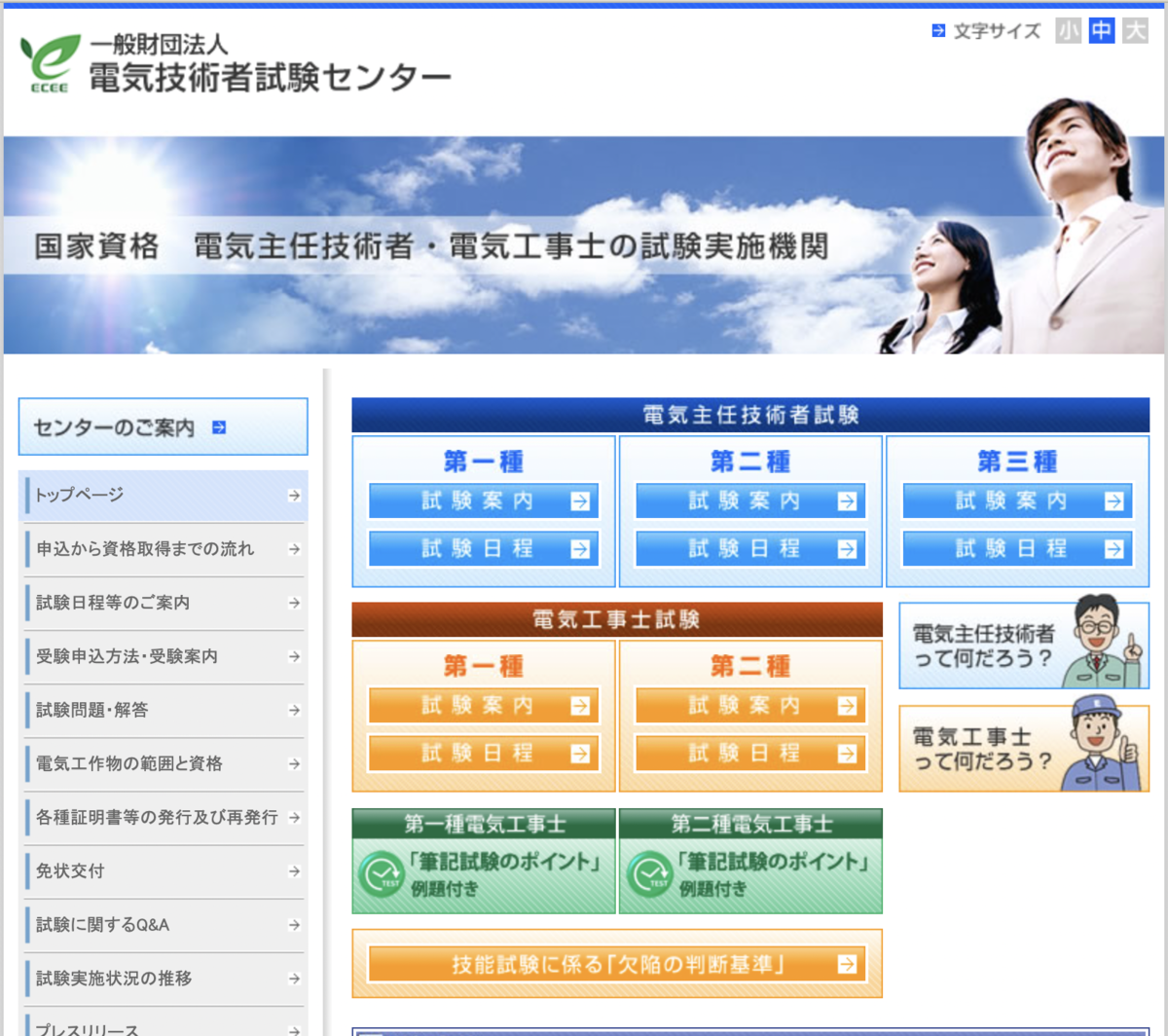The image size is (1168, 1036).
Task: Click arrow icon on 免状交付 row
Action: tap(294, 871)
